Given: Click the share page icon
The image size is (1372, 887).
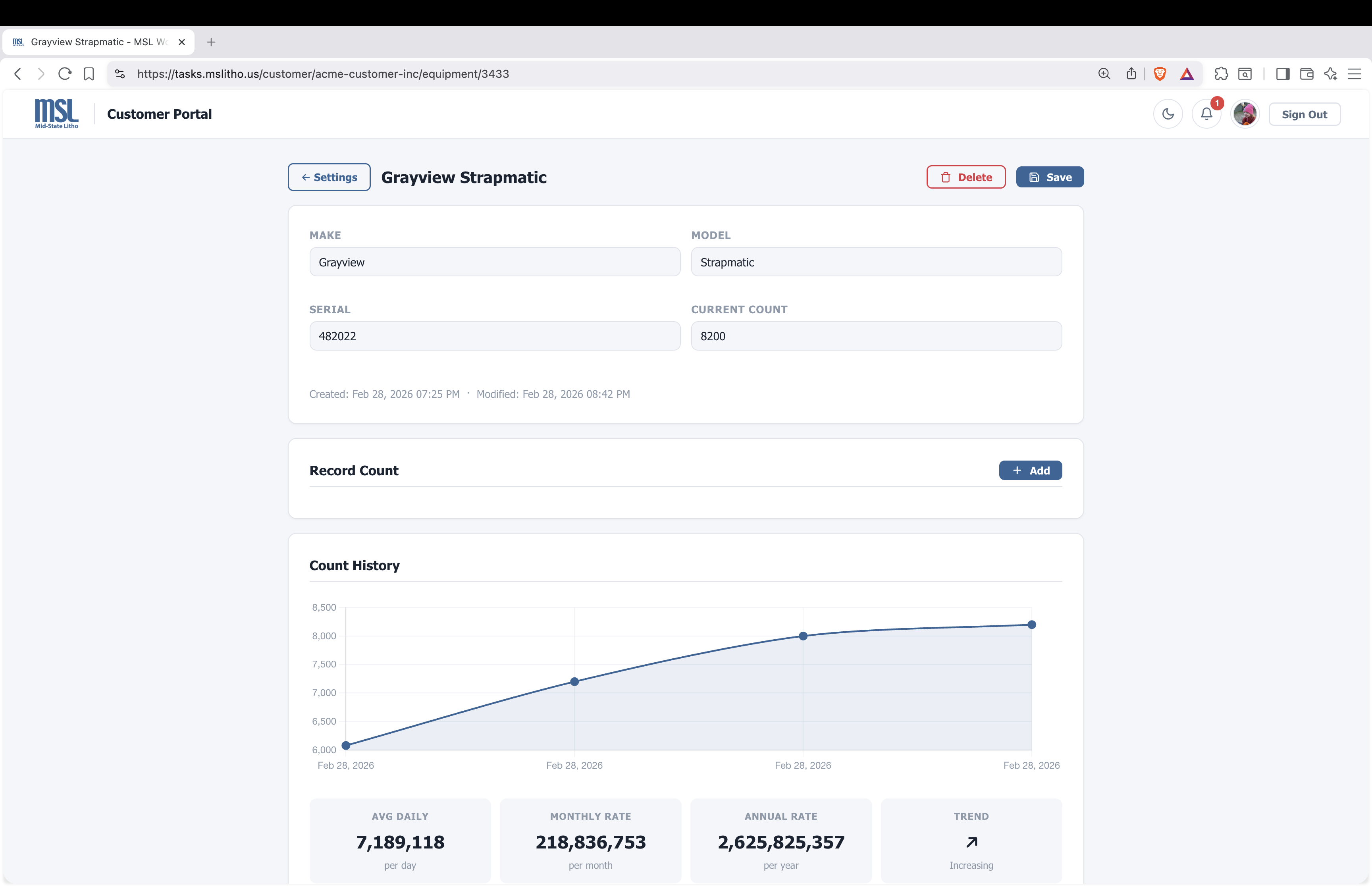Looking at the screenshot, I should (x=1130, y=74).
